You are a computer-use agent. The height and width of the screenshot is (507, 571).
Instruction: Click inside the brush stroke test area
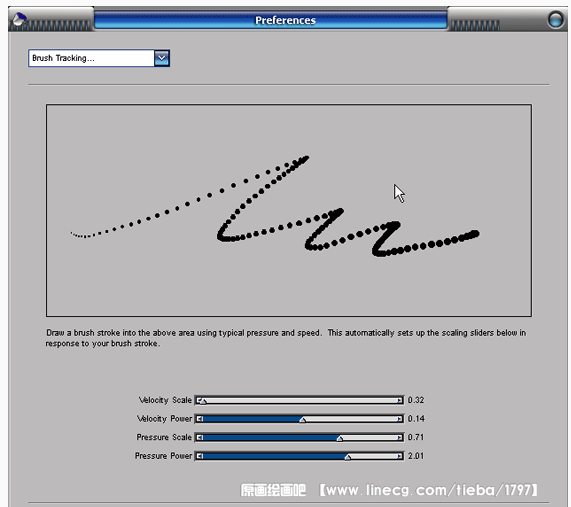[x=289, y=211]
